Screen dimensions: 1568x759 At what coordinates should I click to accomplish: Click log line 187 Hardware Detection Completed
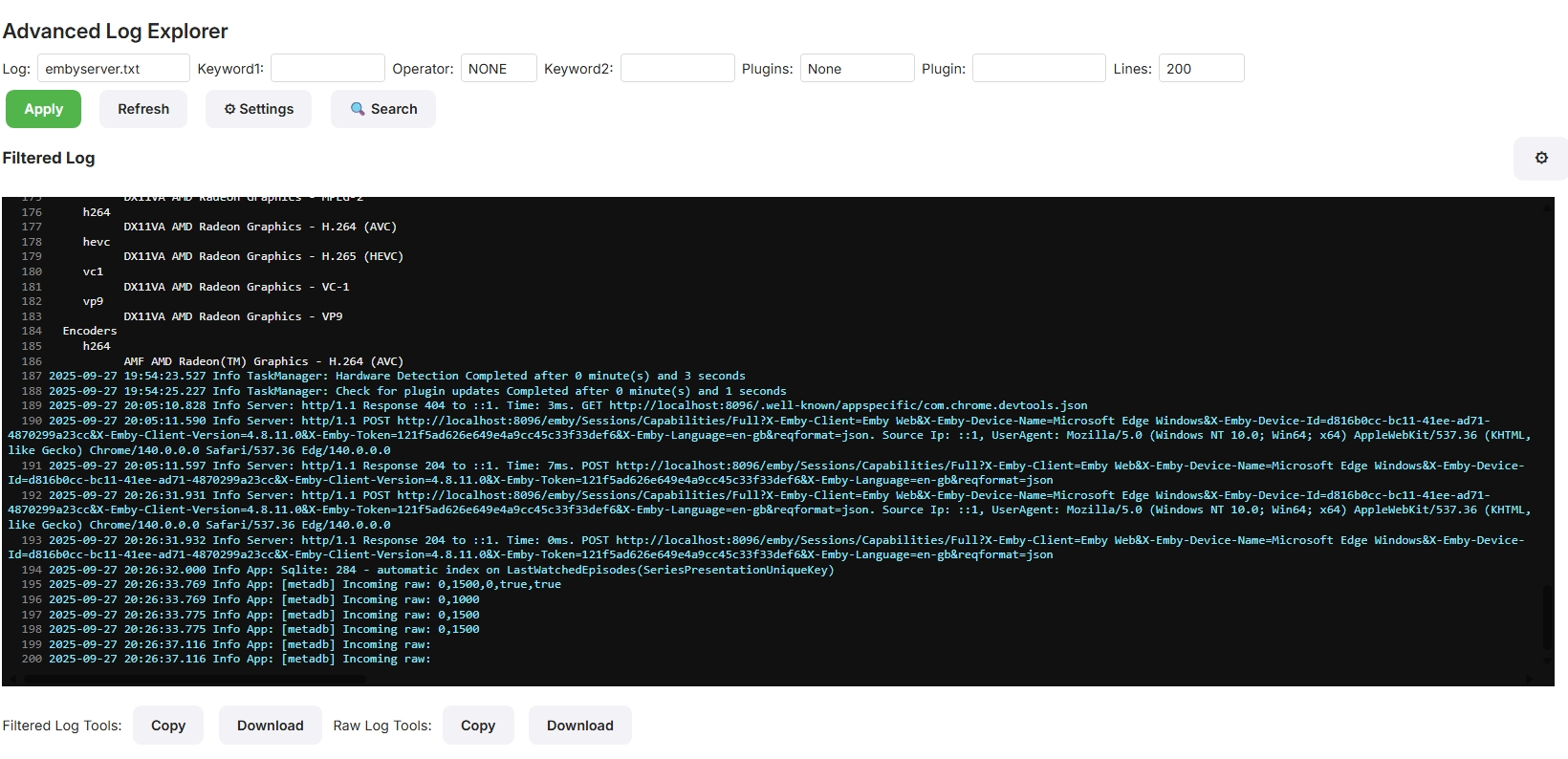point(396,376)
